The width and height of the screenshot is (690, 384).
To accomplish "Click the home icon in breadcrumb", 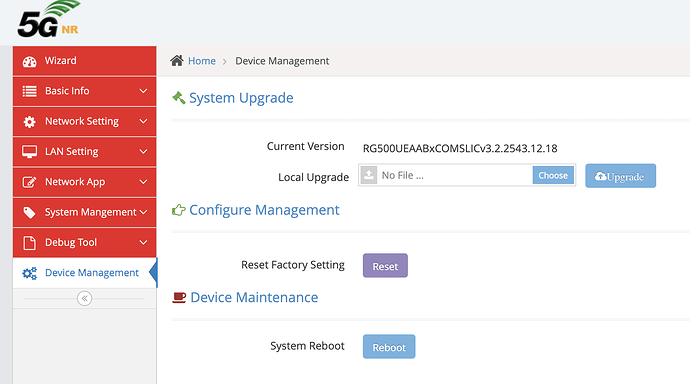I will [x=177, y=61].
